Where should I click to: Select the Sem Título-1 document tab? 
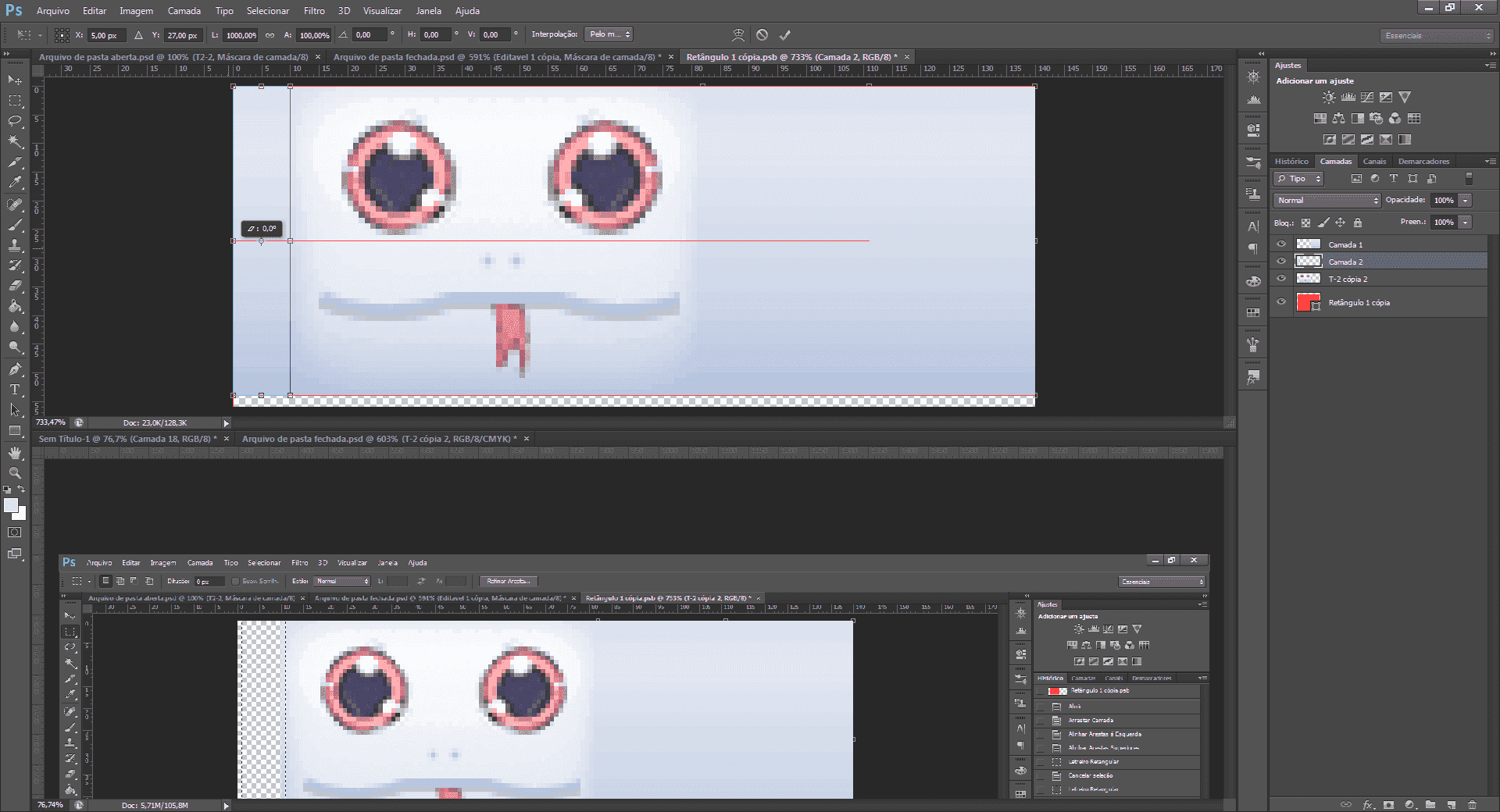coord(129,439)
